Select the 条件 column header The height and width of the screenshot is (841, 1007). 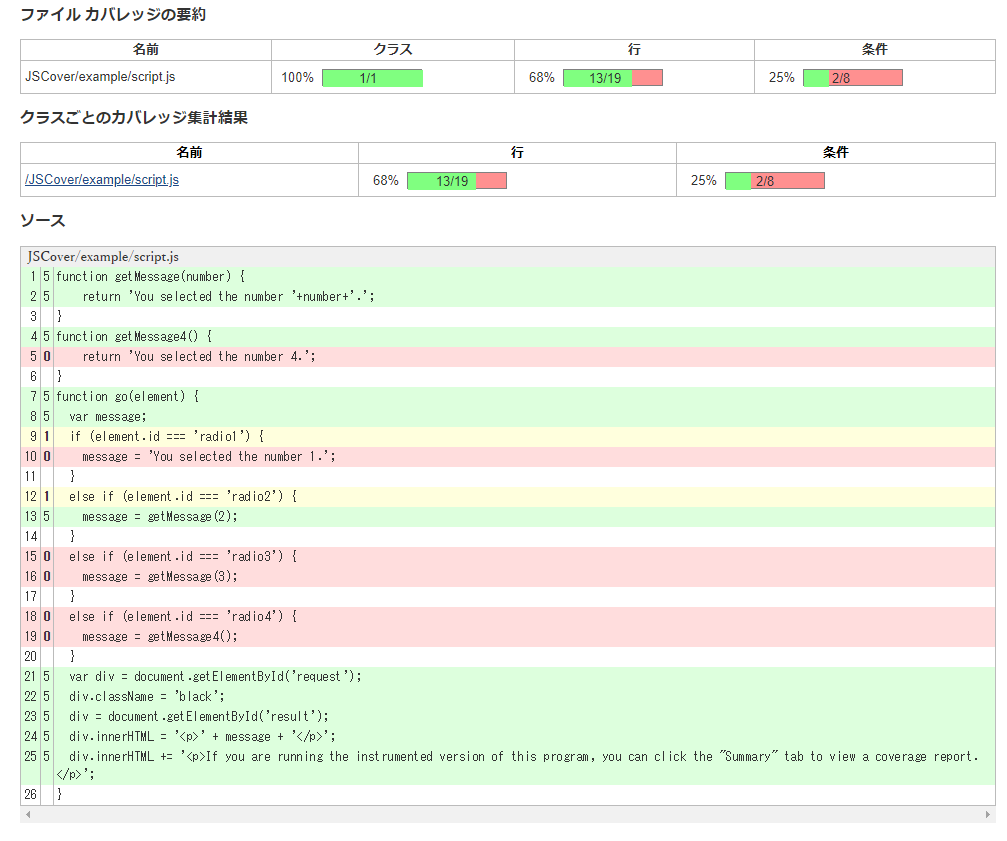(x=875, y=49)
